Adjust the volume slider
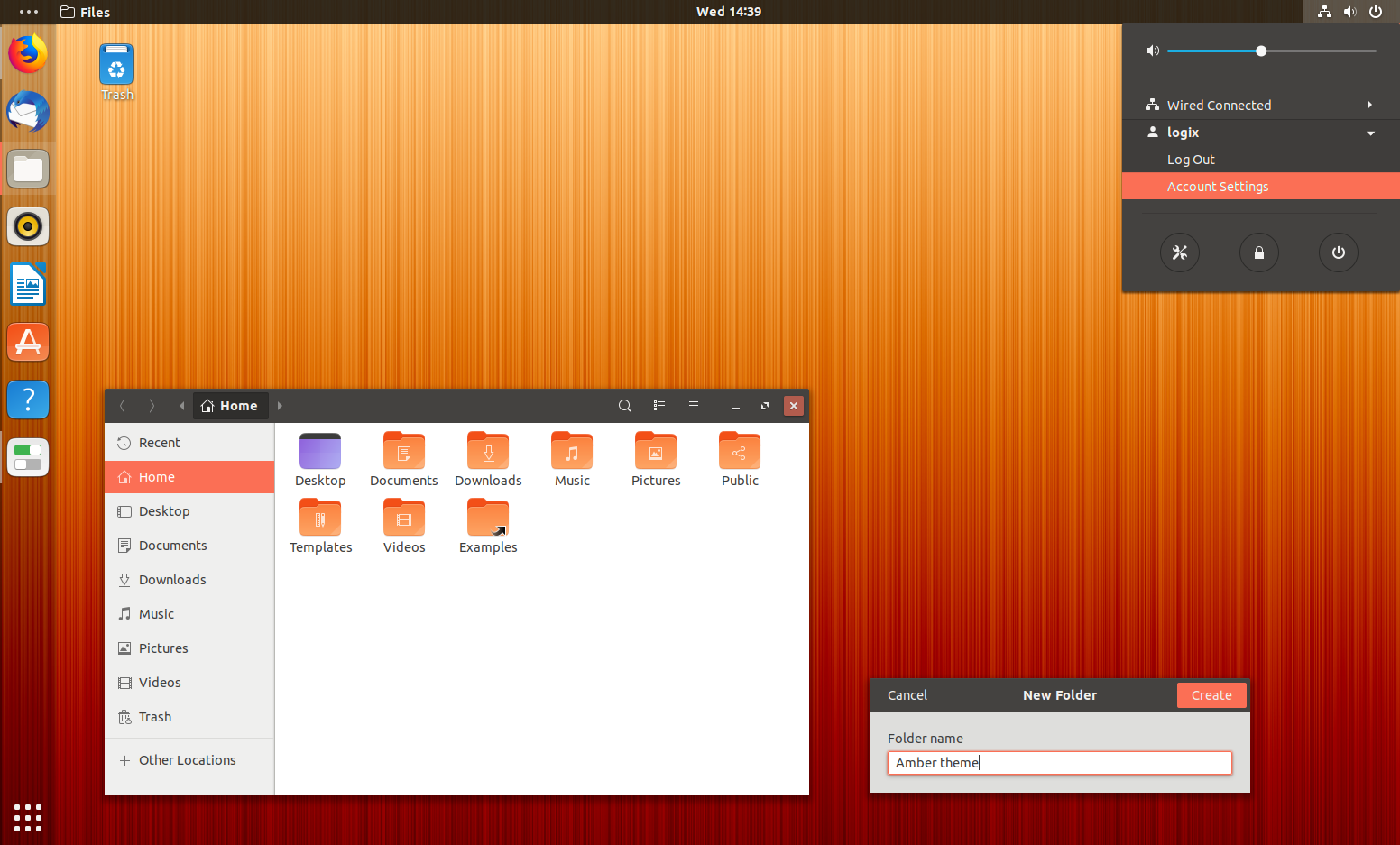This screenshot has height=845, width=1400. pos(1260,51)
